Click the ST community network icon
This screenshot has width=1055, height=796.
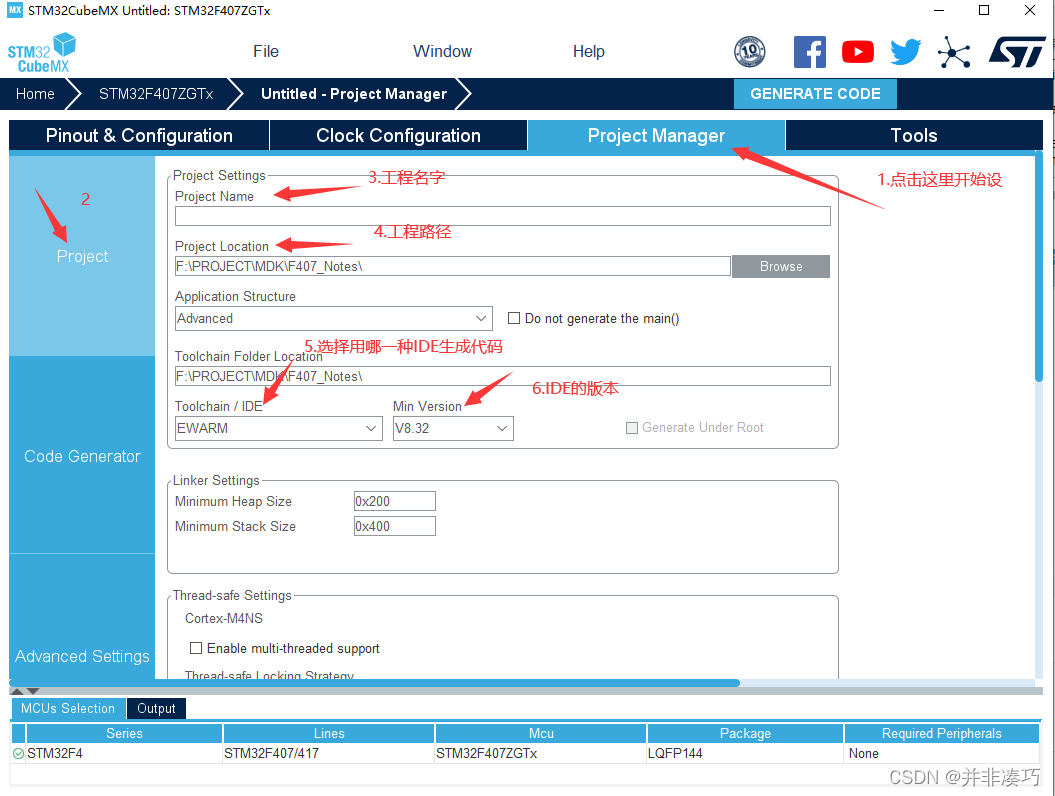954,52
